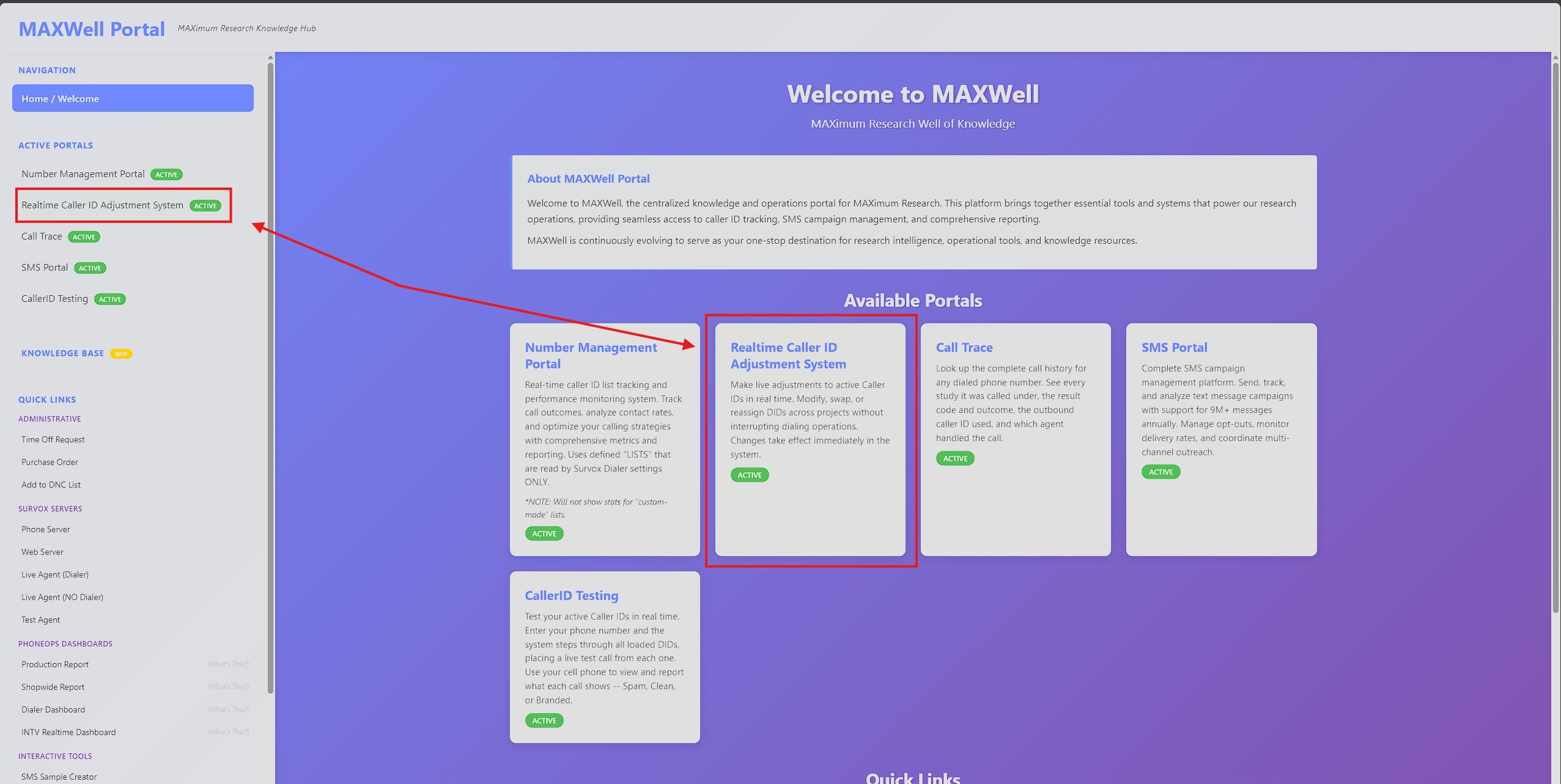Click ACTIVE badge on CallerID Testing card

point(544,720)
